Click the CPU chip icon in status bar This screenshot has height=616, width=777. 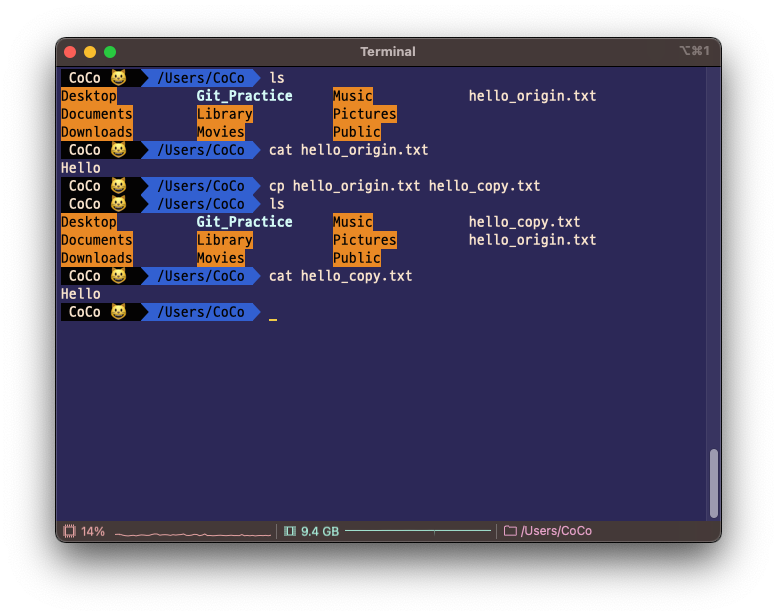click(x=69, y=531)
